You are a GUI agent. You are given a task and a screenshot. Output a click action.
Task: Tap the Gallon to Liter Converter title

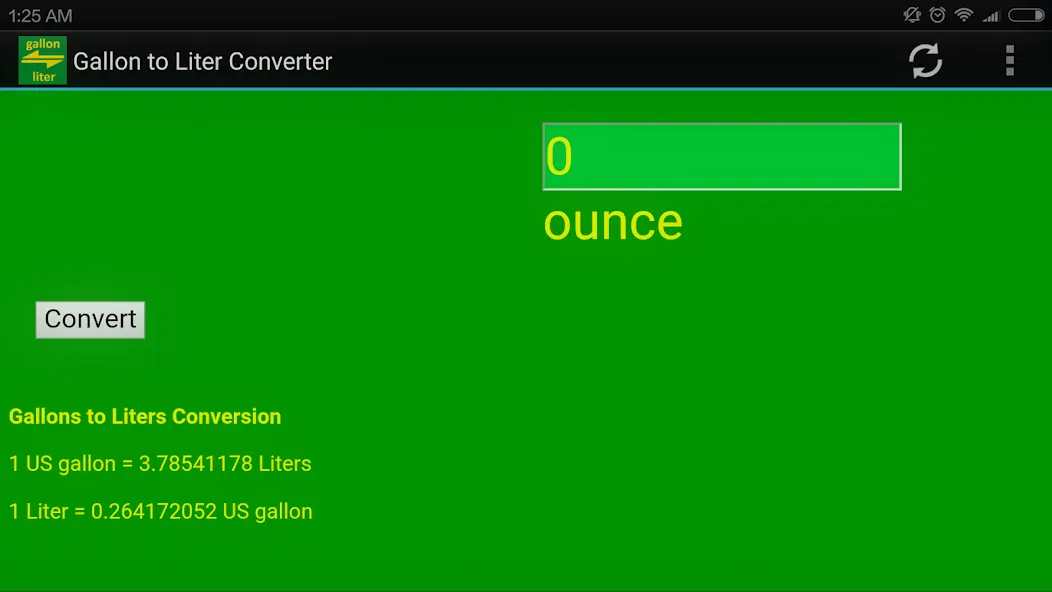click(x=203, y=62)
